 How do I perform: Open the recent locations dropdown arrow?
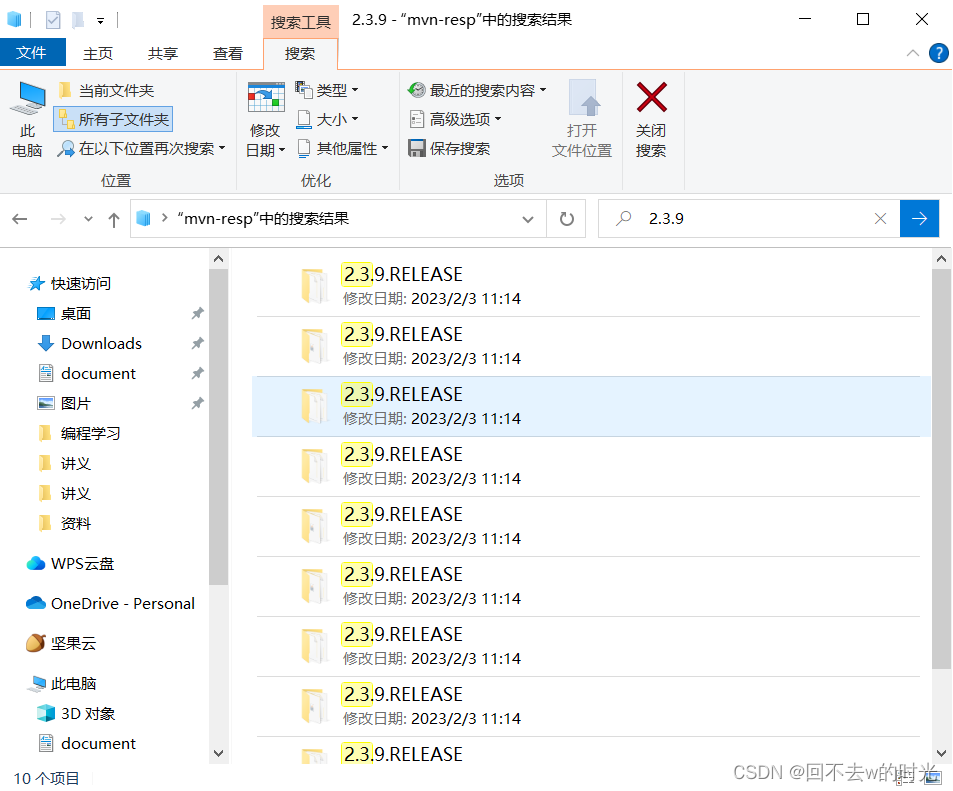click(88, 219)
